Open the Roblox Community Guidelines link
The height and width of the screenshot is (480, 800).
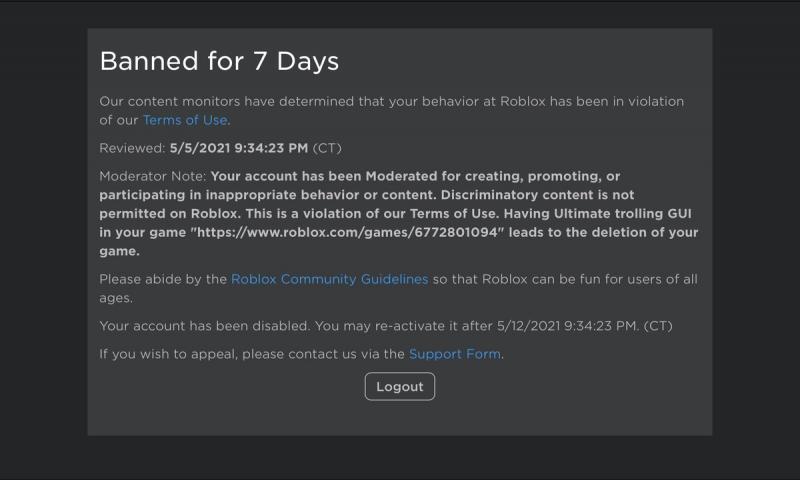click(330, 280)
